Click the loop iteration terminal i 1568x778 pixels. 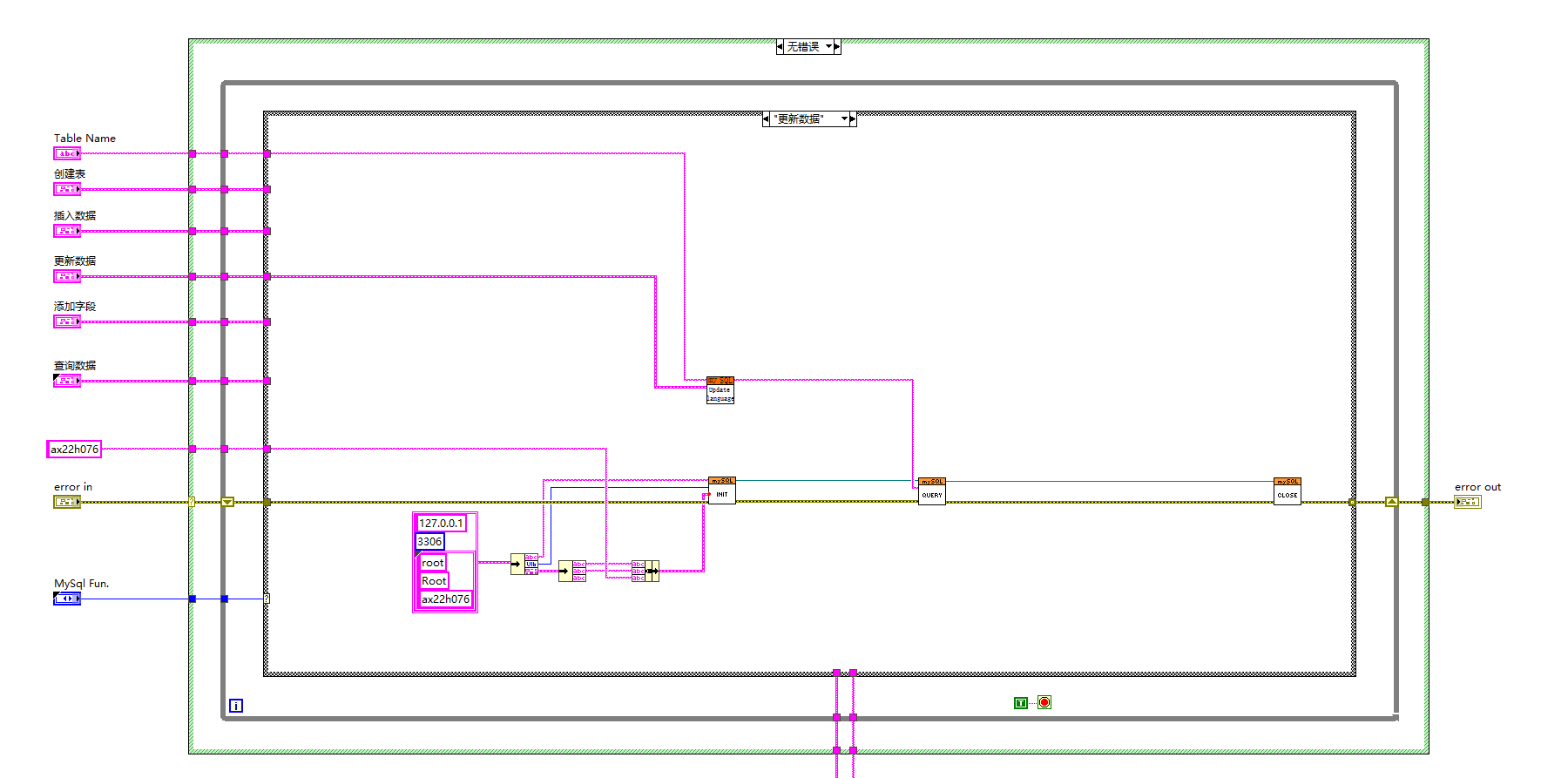coord(236,706)
